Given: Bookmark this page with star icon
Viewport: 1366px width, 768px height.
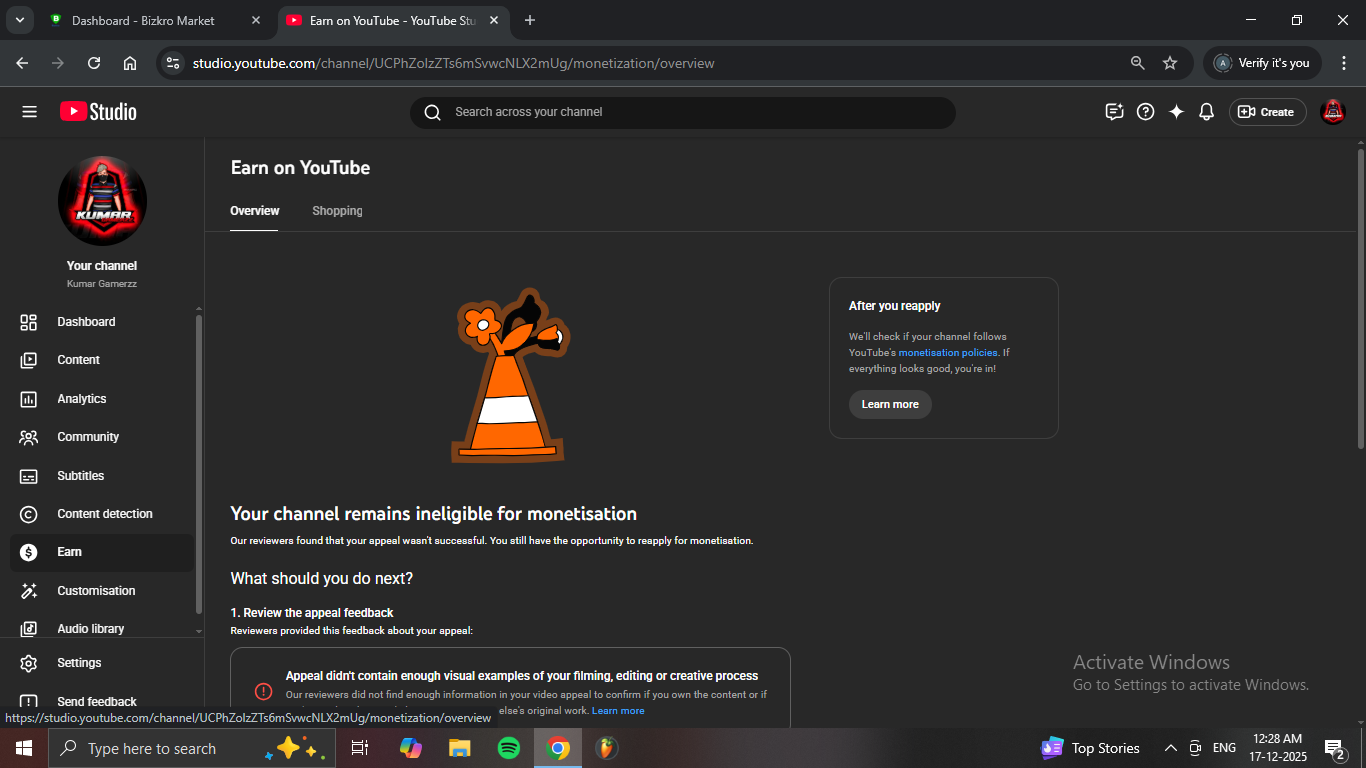Looking at the screenshot, I should [1170, 63].
